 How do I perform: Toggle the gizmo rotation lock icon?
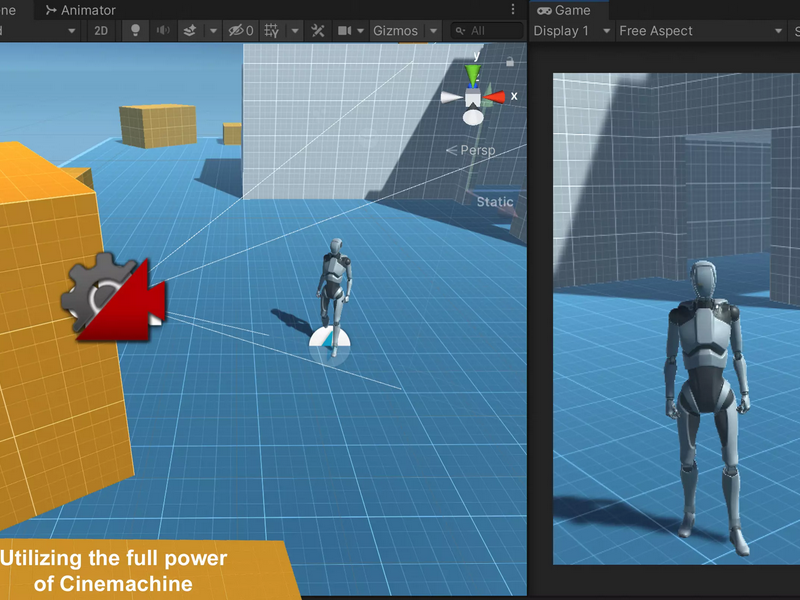click(x=510, y=62)
